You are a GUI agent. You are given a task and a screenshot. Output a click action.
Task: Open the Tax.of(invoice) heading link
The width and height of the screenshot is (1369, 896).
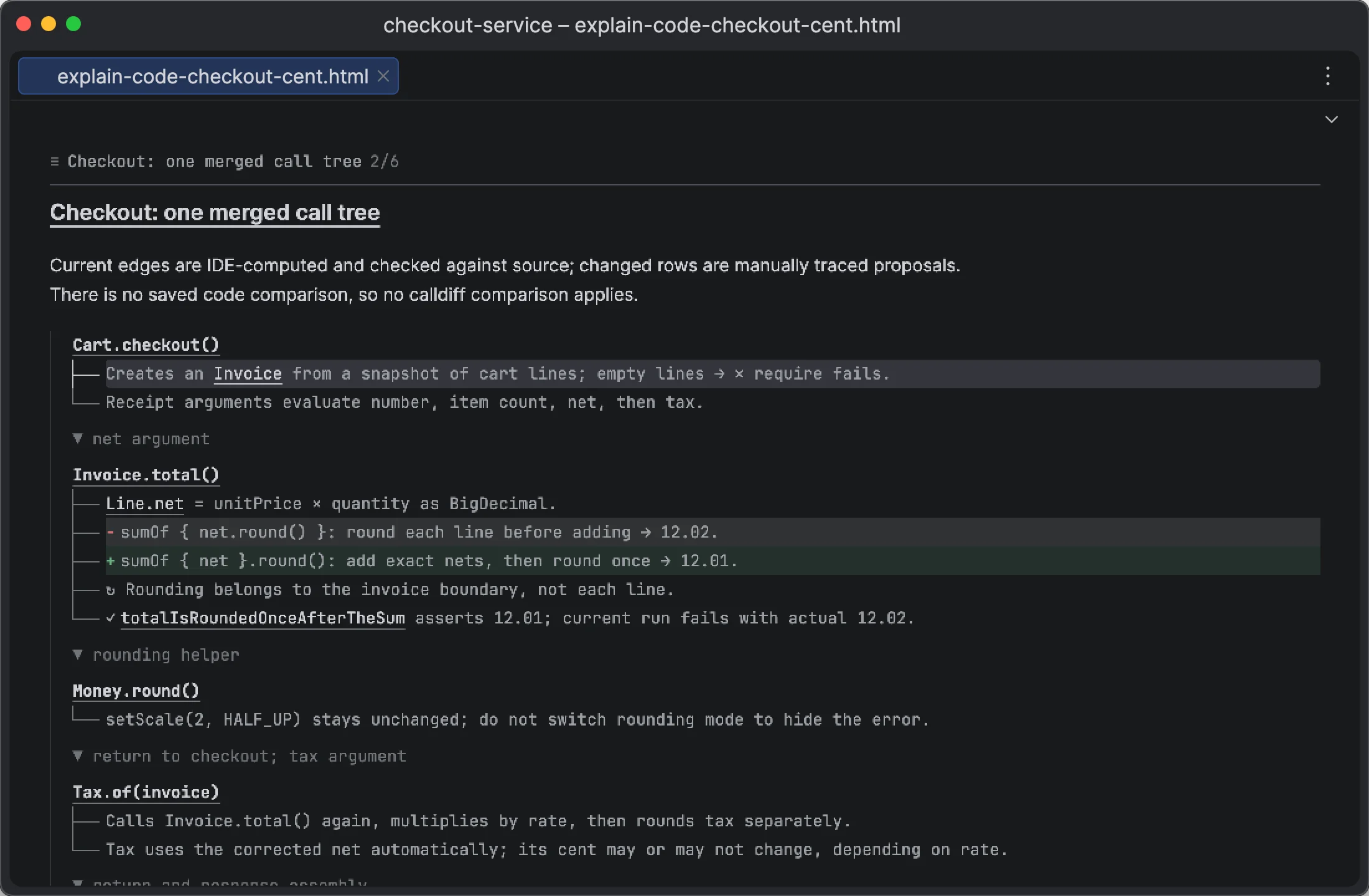(146, 793)
